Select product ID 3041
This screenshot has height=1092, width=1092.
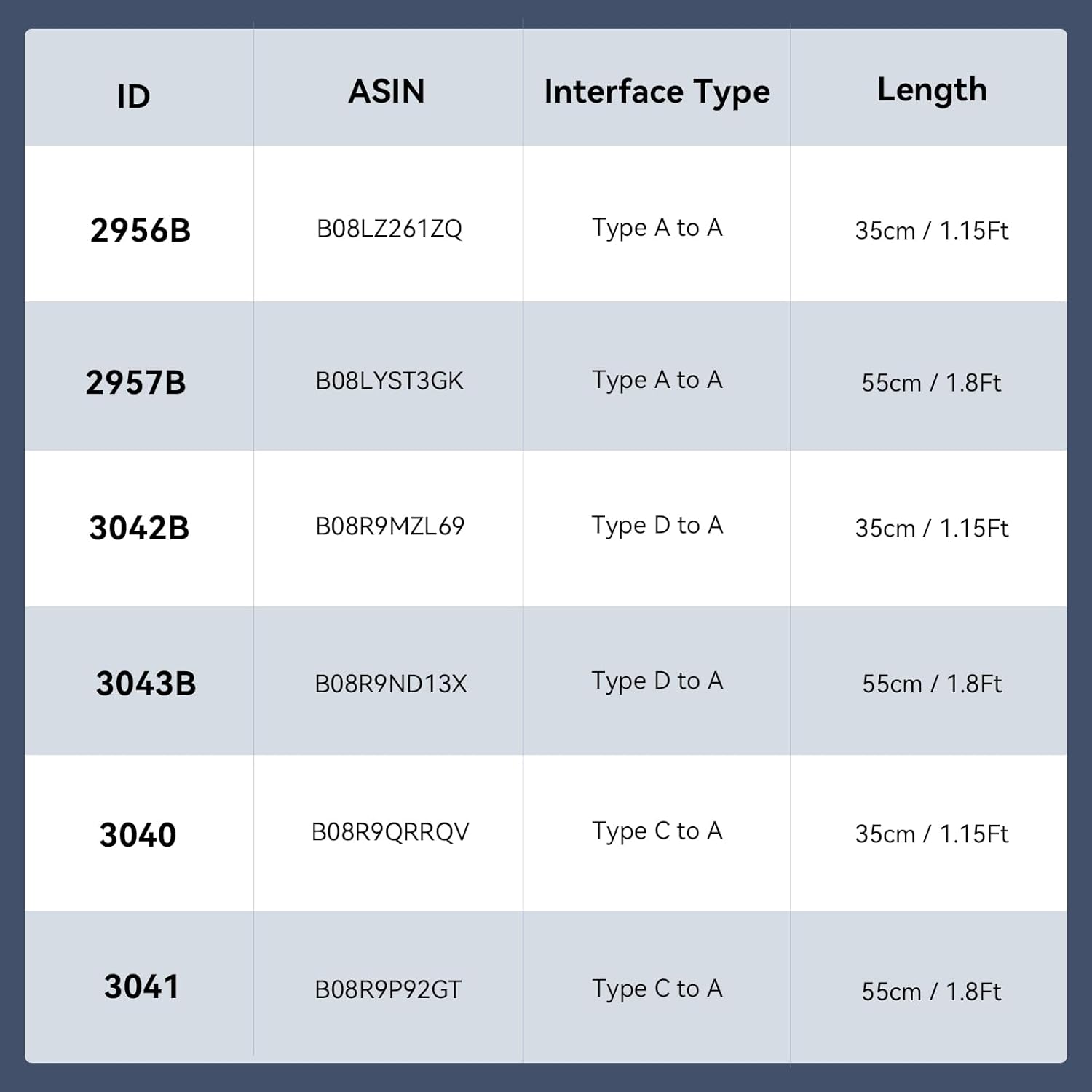point(141,987)
